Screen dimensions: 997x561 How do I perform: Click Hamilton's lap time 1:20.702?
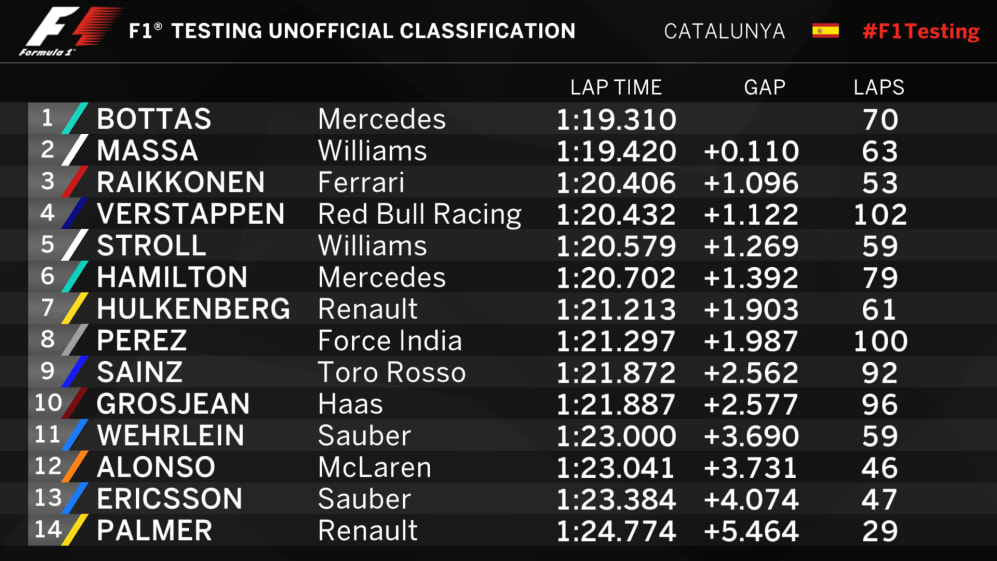616,277
